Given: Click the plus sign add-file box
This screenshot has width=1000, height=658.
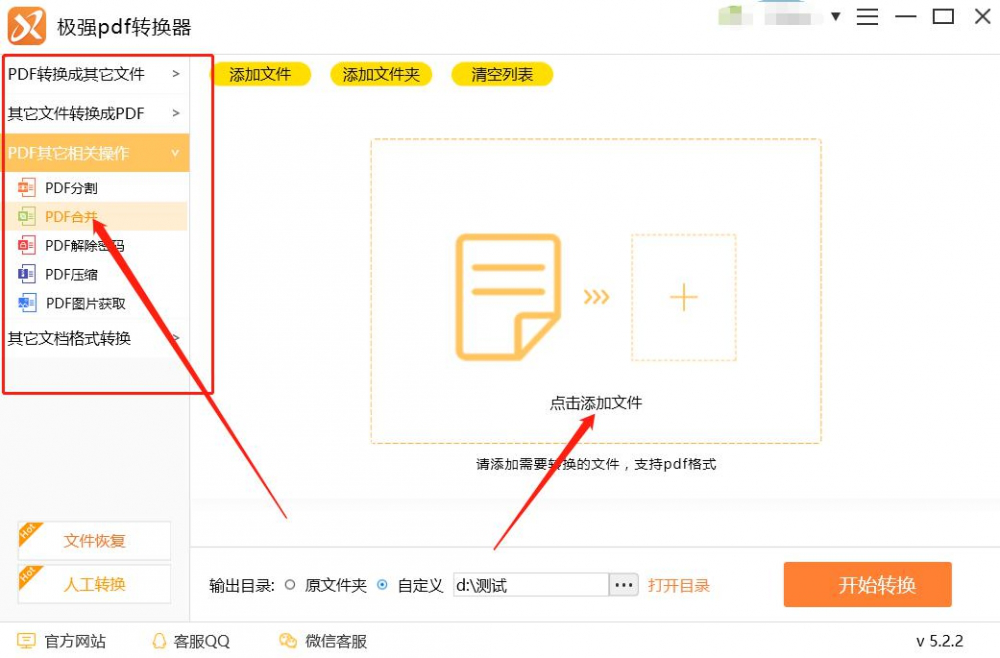Looking at the screenshot, I should (x=684, y=297).
